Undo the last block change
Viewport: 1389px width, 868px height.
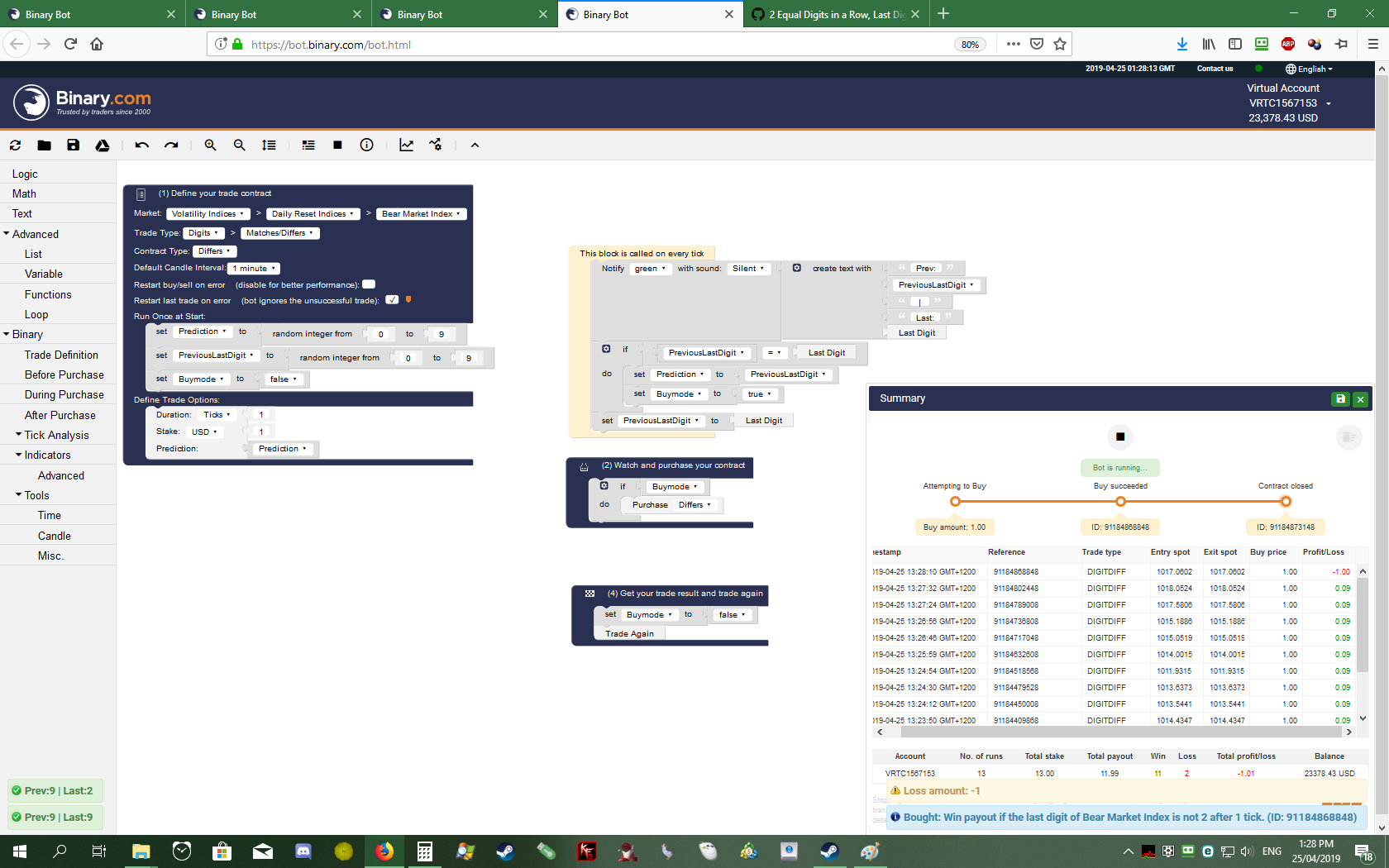141,145
